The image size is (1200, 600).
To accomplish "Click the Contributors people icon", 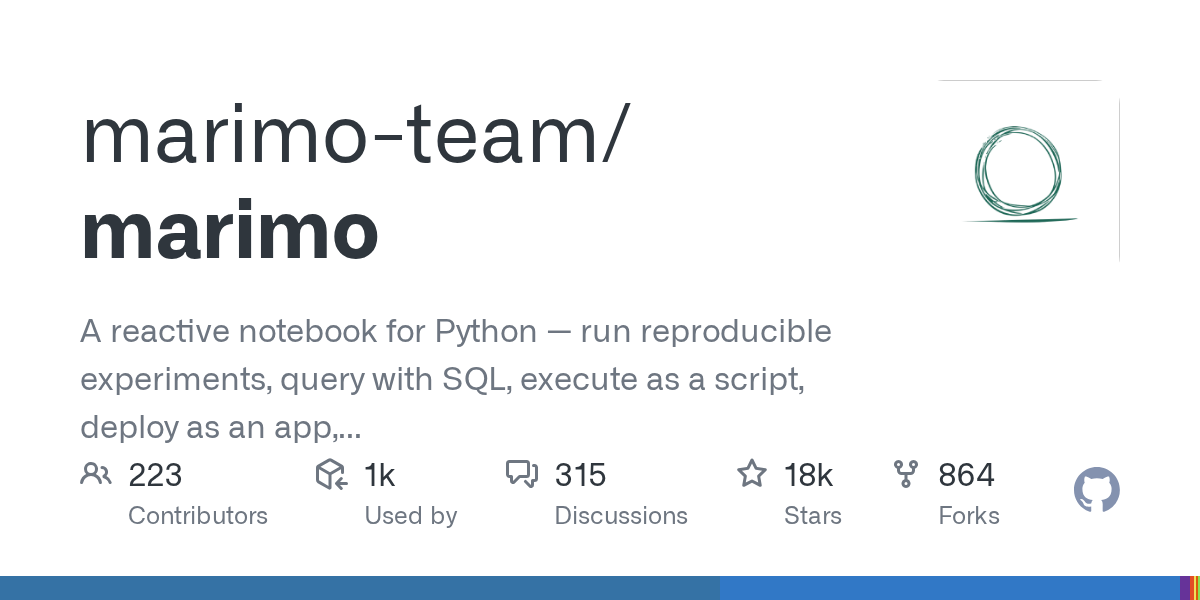I will (96, 474).
